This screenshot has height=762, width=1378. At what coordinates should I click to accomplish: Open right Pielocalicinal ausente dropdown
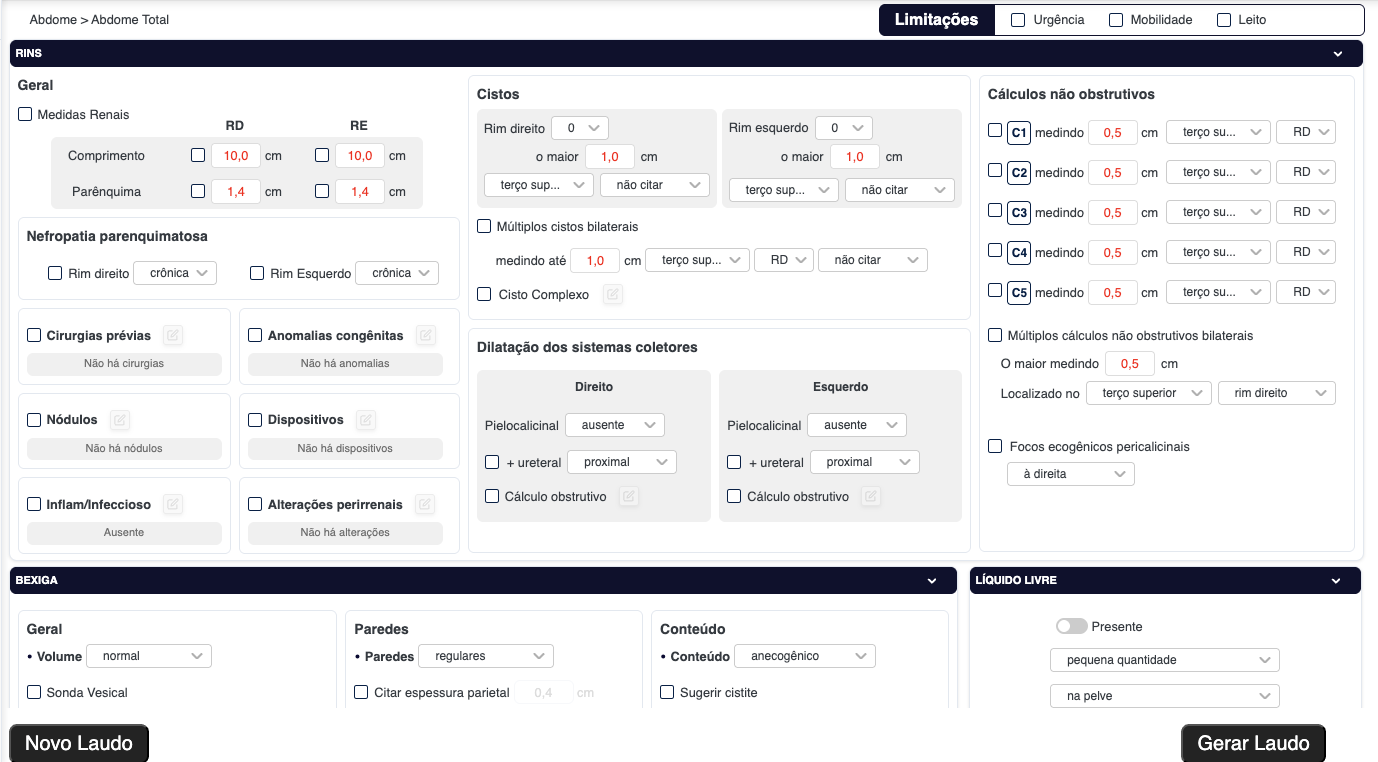614,425
